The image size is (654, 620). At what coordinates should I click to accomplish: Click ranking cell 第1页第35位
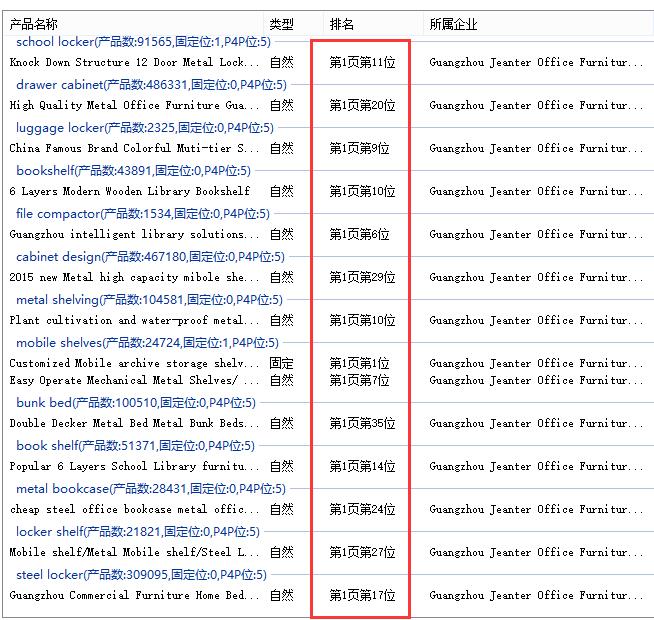[x=362, y=423]
